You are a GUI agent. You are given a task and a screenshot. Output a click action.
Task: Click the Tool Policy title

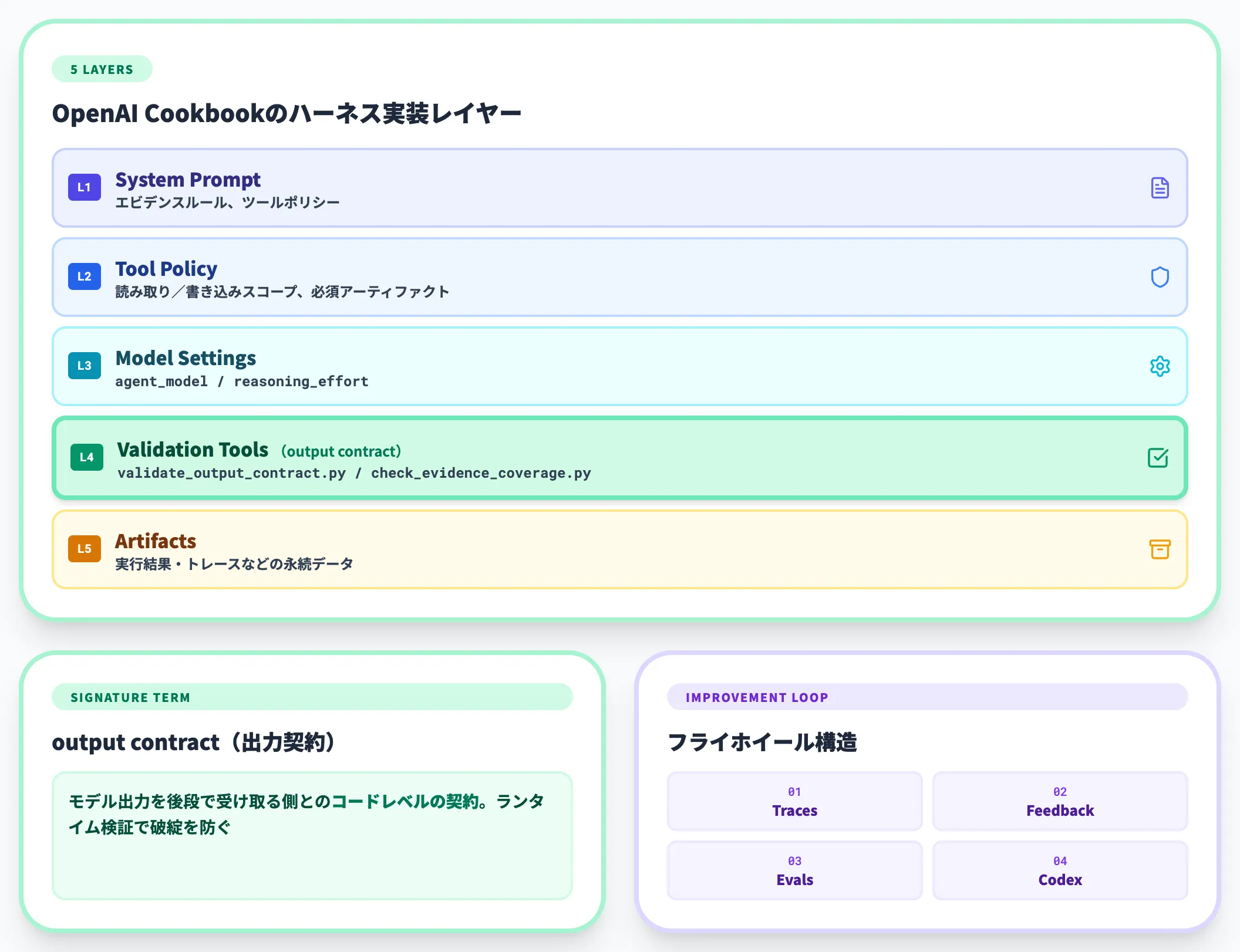point(166,269)
